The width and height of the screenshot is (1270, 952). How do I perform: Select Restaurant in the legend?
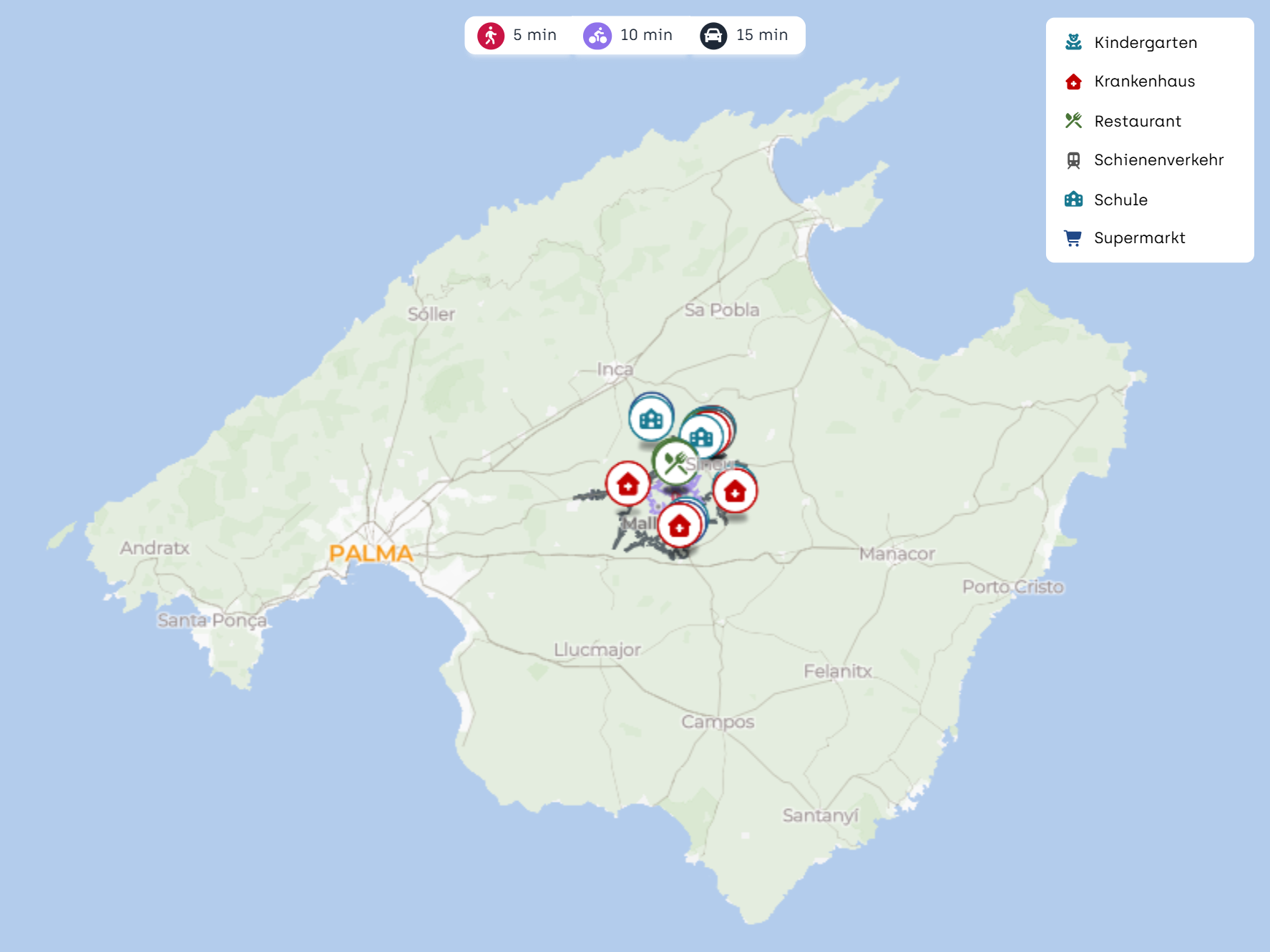pyautogui.click(x=1137, y=121)
